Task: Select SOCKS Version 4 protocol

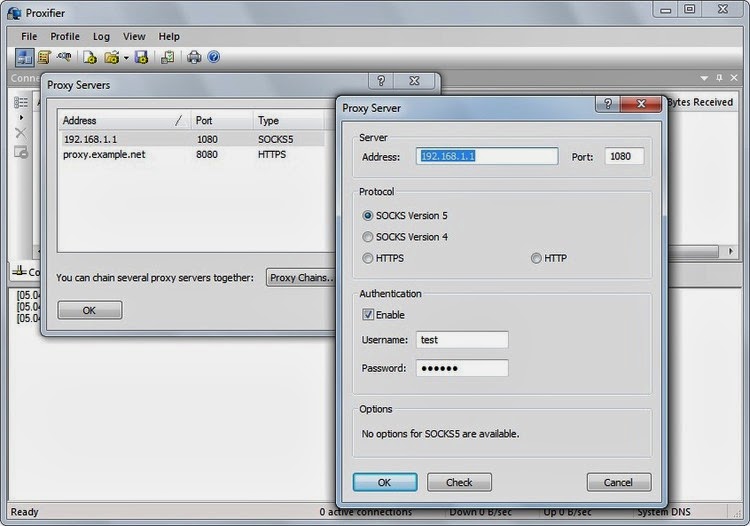Action: 367,237
